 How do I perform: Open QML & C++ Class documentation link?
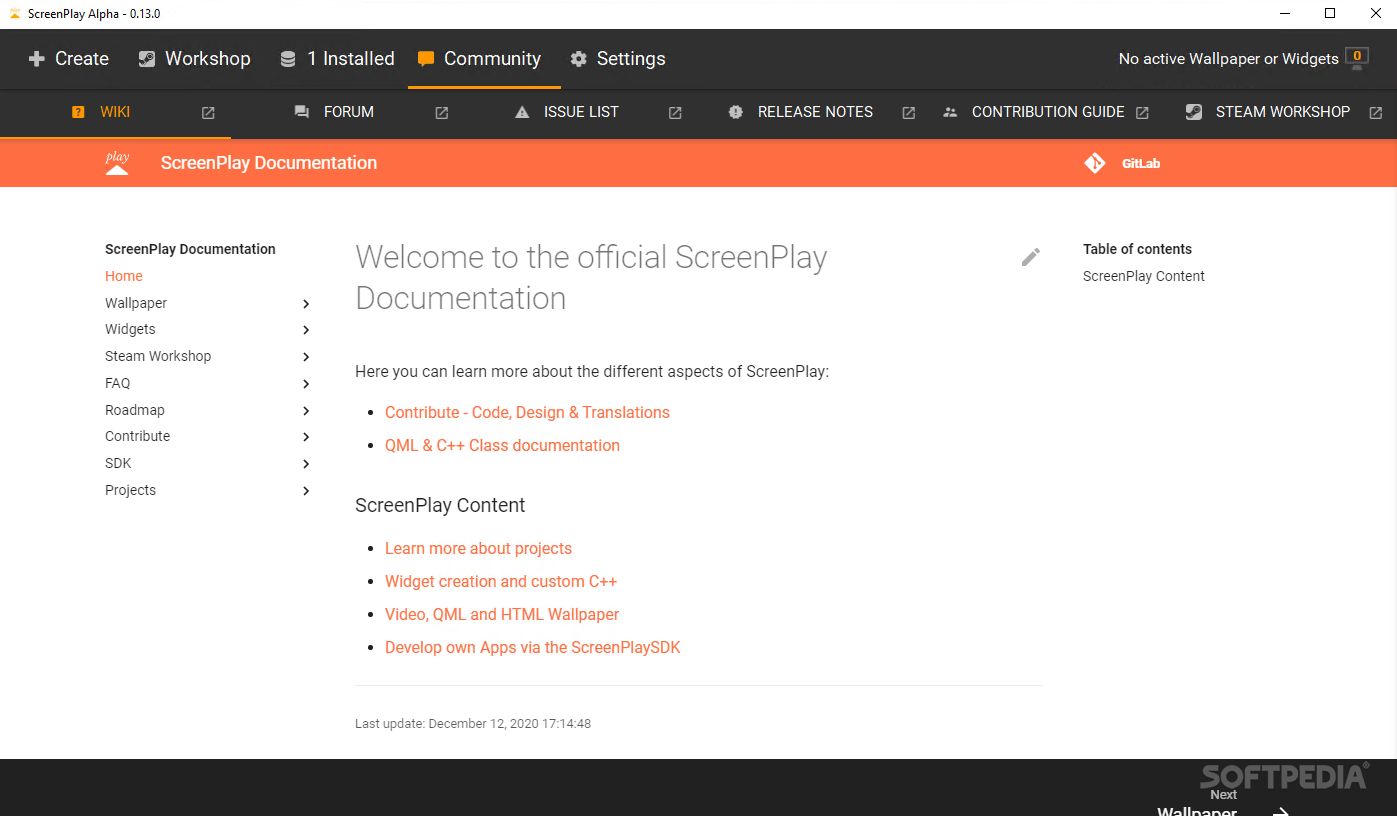(x=502, y=445)
